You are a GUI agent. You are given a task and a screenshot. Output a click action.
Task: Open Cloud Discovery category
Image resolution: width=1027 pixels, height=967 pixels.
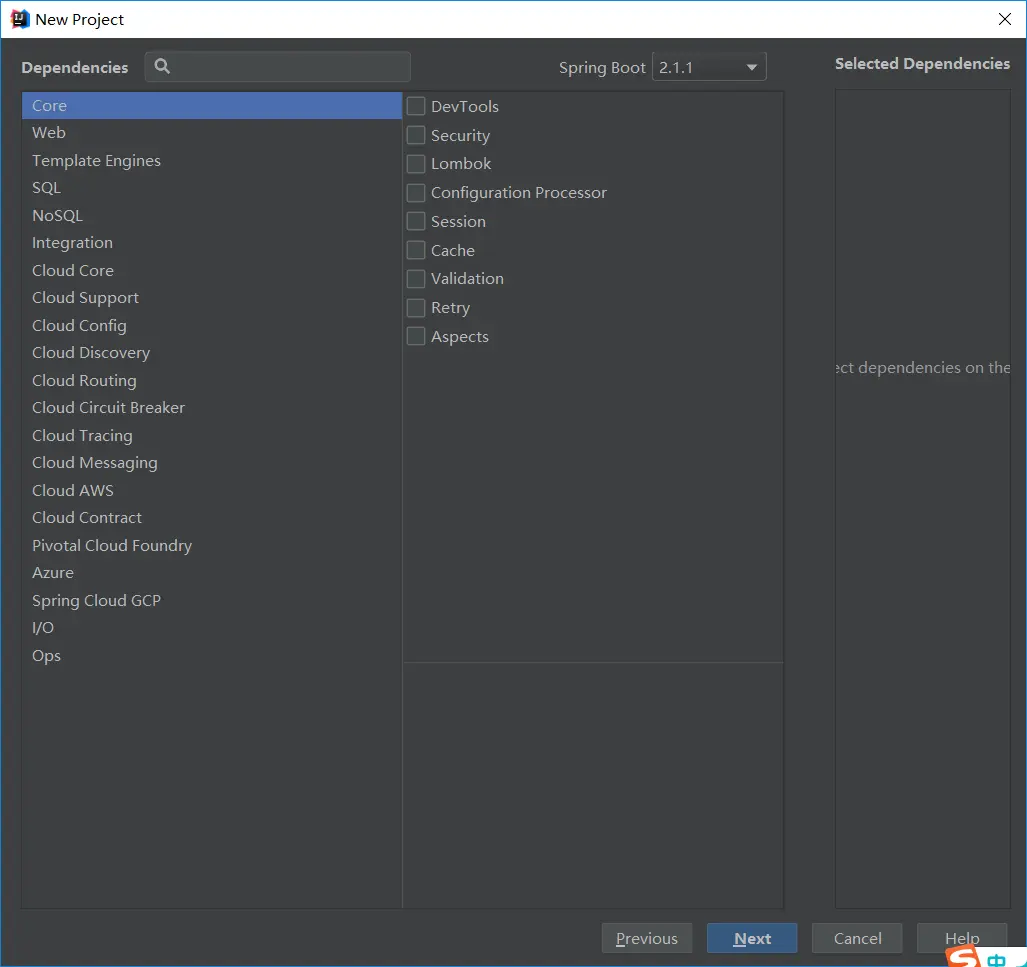point(212,353)
